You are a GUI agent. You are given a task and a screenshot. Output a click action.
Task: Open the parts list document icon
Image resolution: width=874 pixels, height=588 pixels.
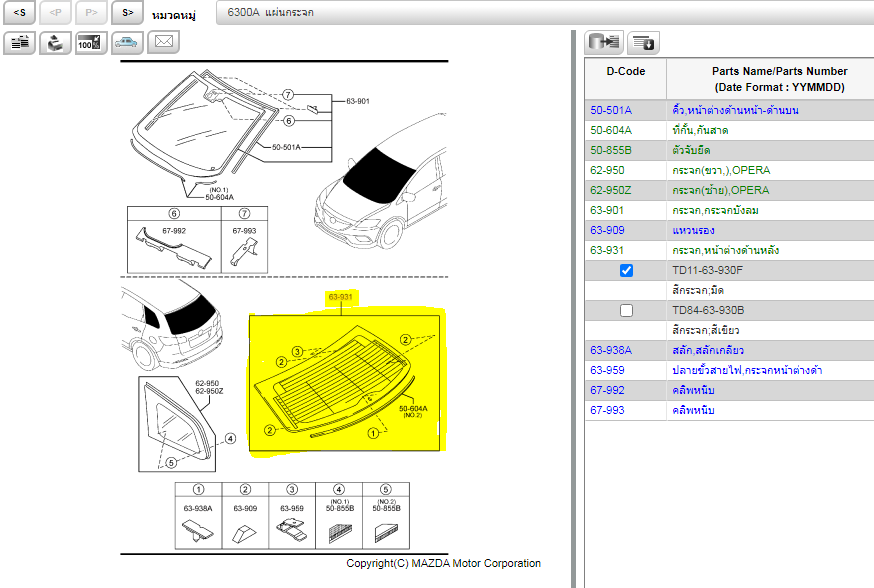click(x=20, y=42)
